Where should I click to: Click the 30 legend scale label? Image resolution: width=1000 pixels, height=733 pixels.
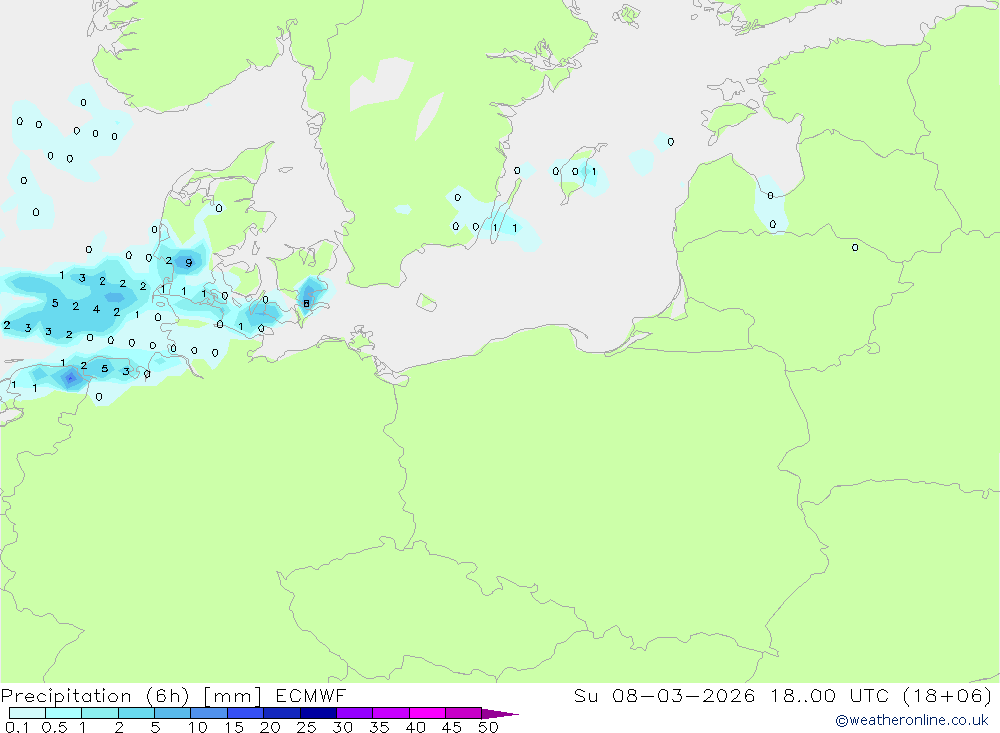tap(343, 727)
